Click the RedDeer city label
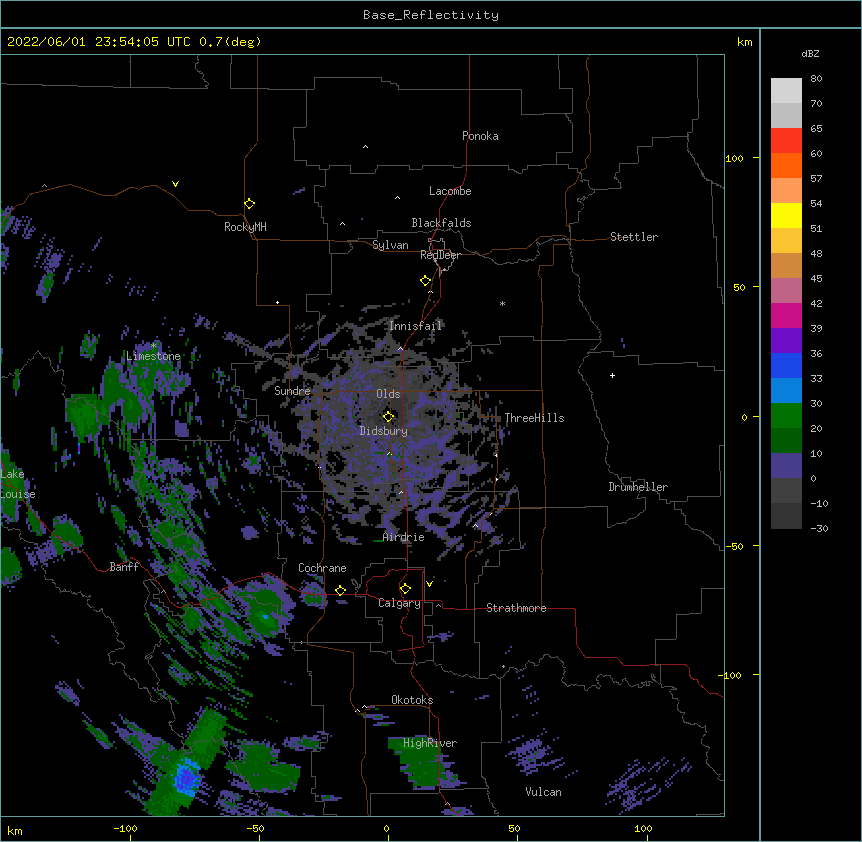The image size is (862, 842). pos(440,255)
